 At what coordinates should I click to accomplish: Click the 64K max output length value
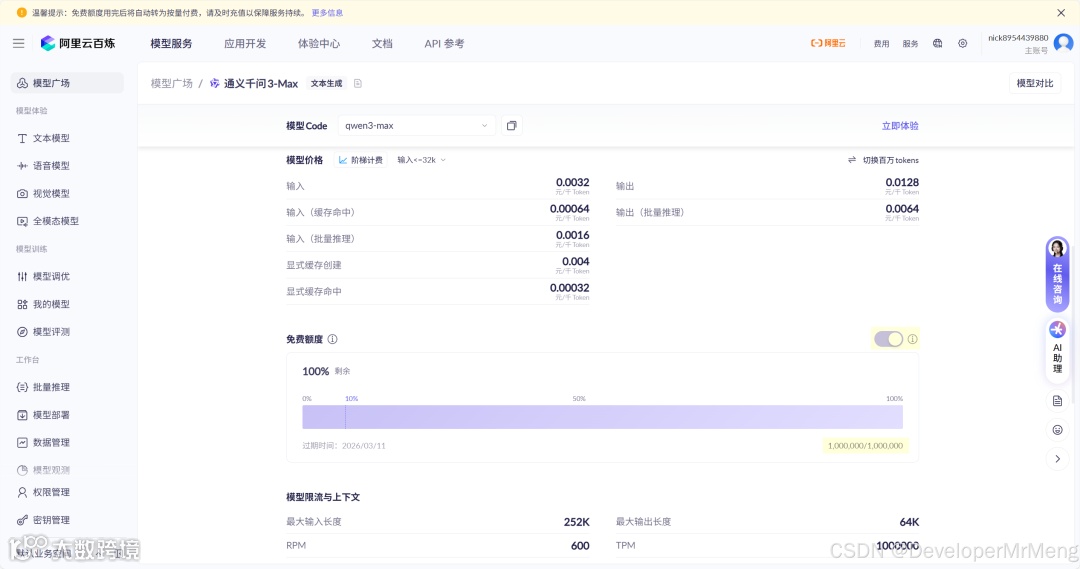point(909,522)
